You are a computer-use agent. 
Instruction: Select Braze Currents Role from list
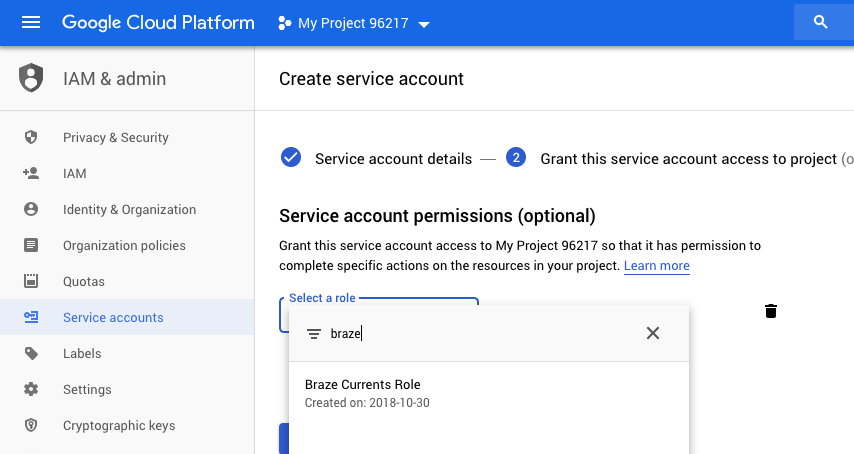tap(489, 394)
